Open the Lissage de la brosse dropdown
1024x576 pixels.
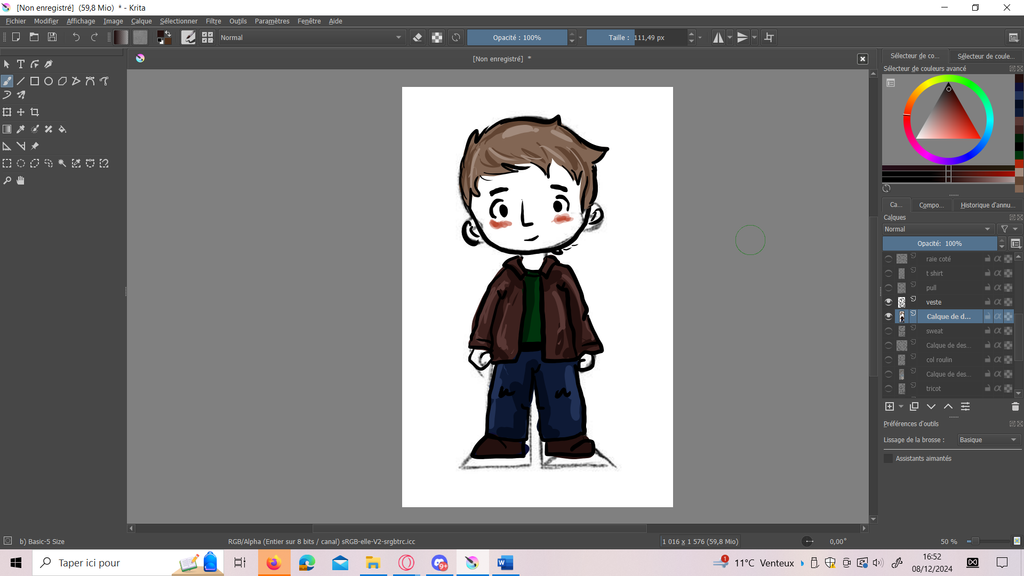point(986,440)
